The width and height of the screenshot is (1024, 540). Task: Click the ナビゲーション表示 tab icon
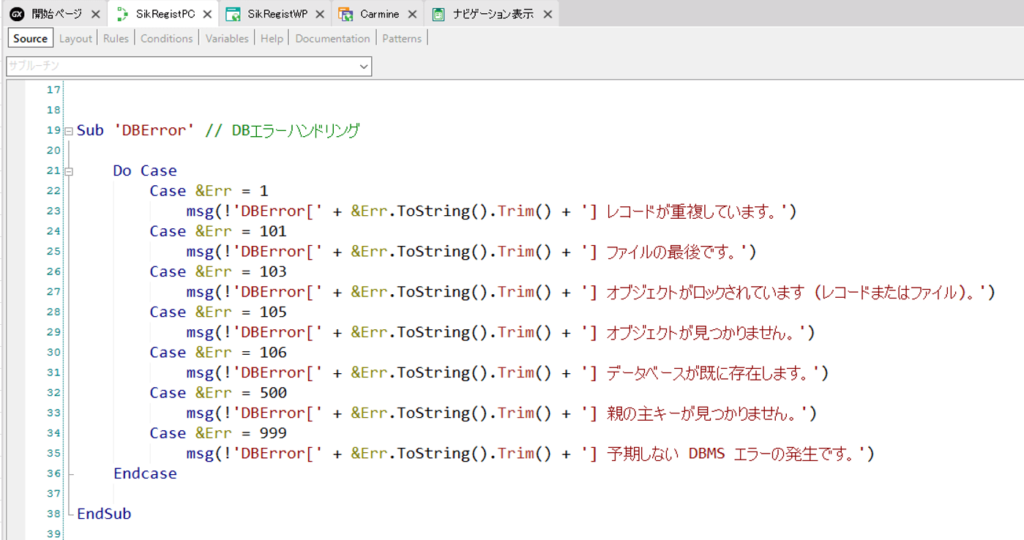440,14
